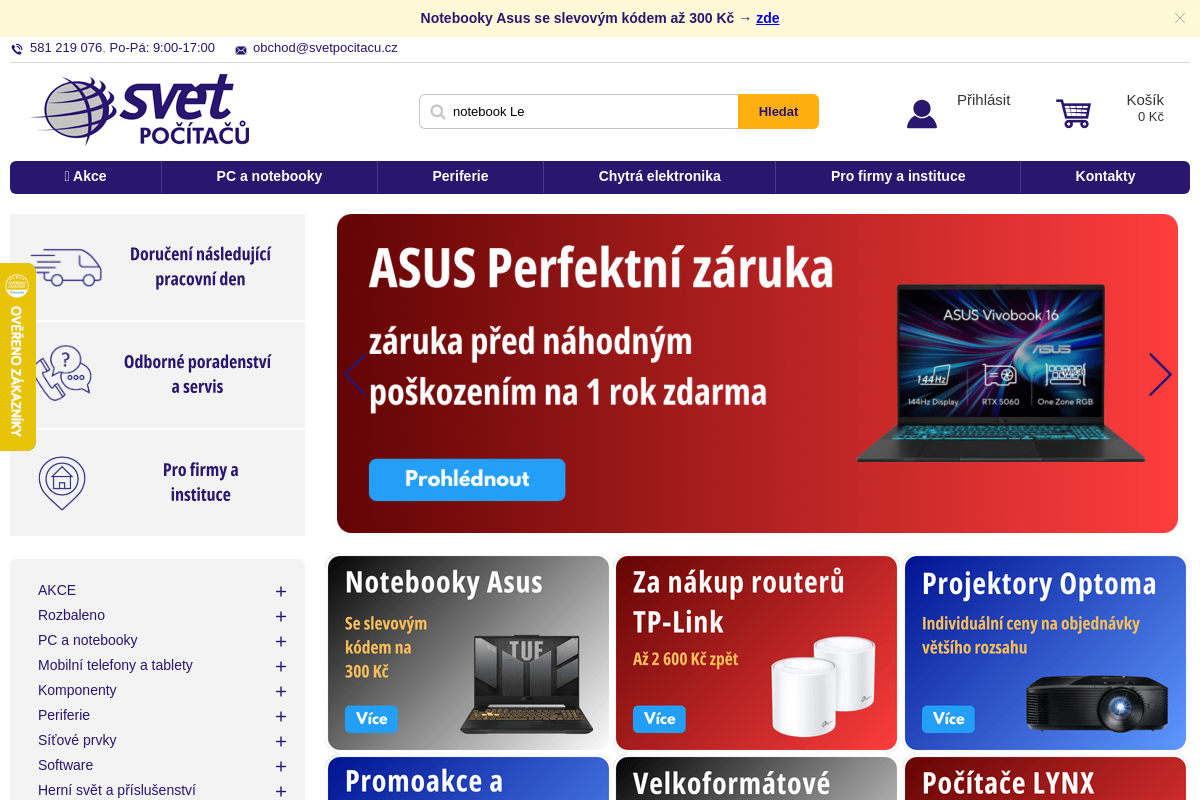The image size is (1200, 800).
Task: Open the Ověřeno zákazníky side badge
Action: coord(17,357)
